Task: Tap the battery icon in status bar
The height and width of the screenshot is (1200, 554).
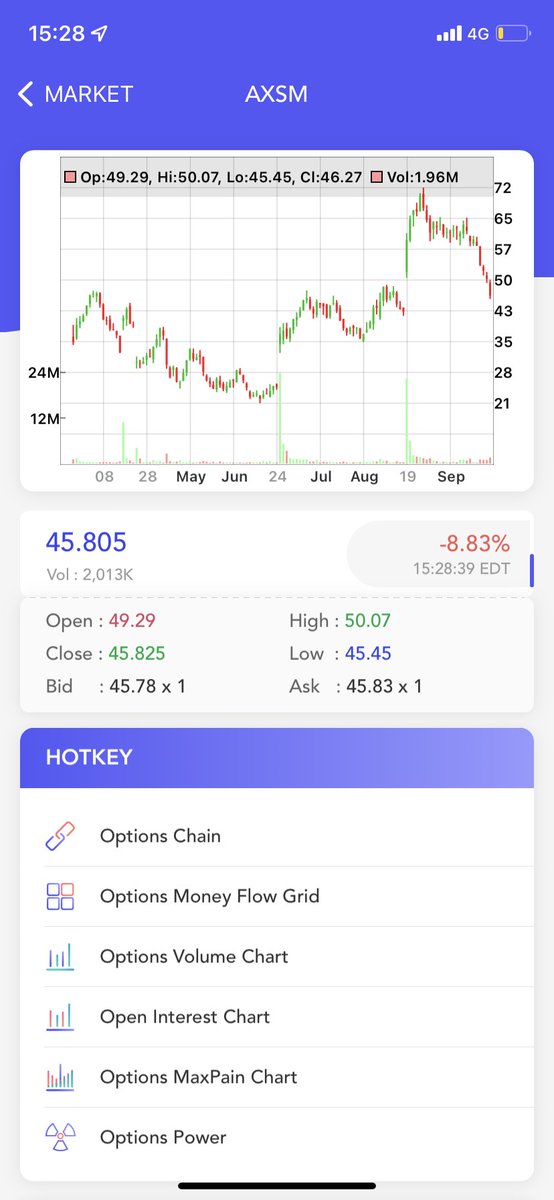Action: [x=514, y=34]
